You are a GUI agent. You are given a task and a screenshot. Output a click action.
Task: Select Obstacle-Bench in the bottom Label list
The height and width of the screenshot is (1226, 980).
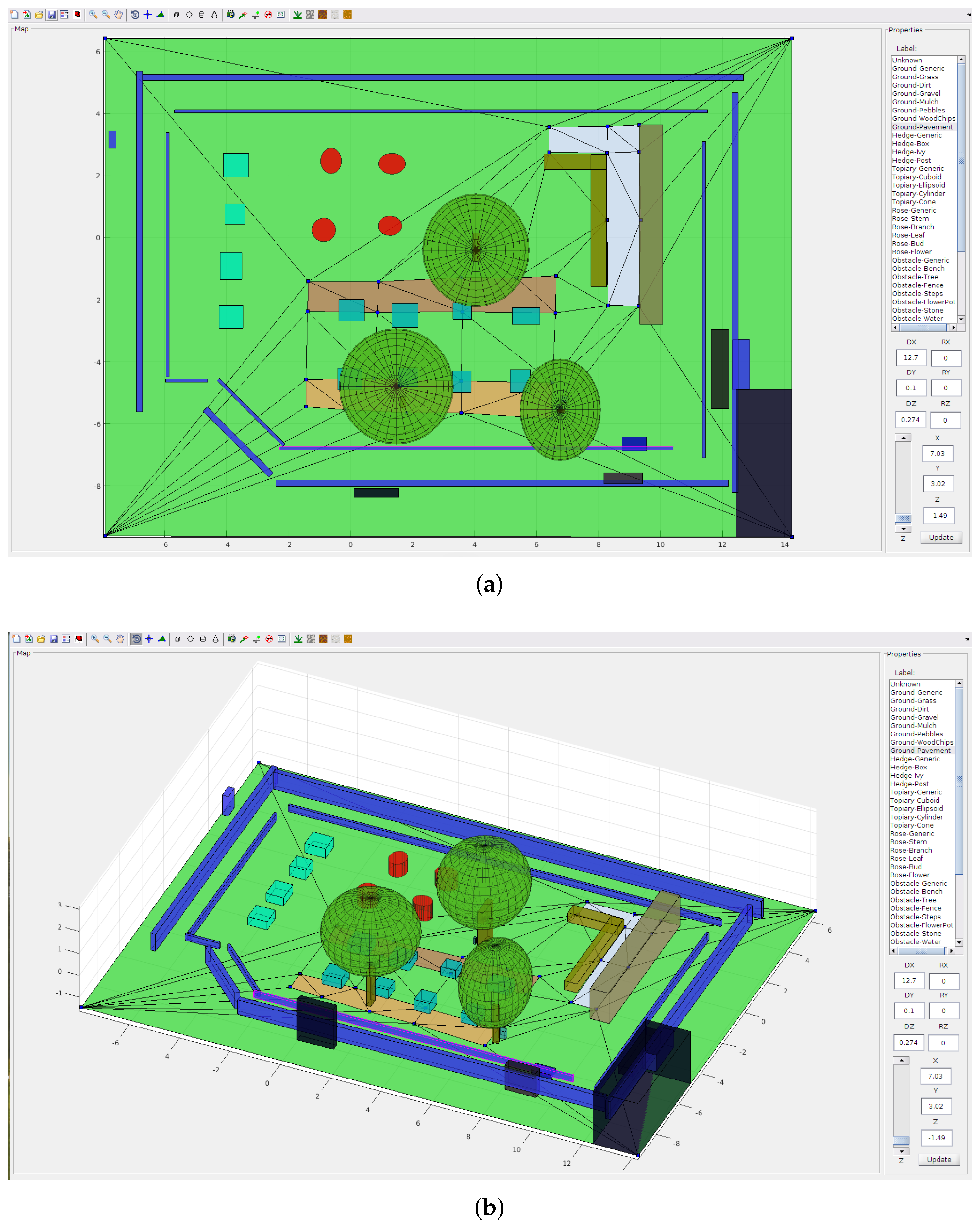(x=916, y=892)
